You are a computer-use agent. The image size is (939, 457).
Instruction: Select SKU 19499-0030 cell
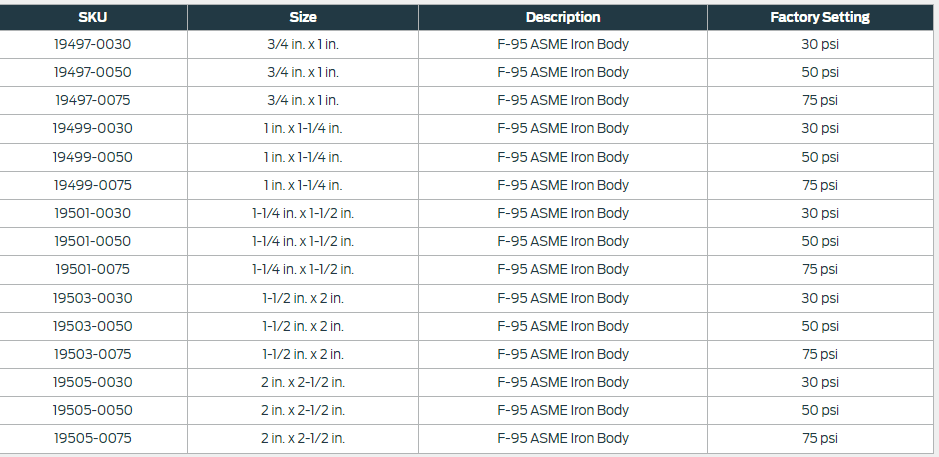click(93, 129)
